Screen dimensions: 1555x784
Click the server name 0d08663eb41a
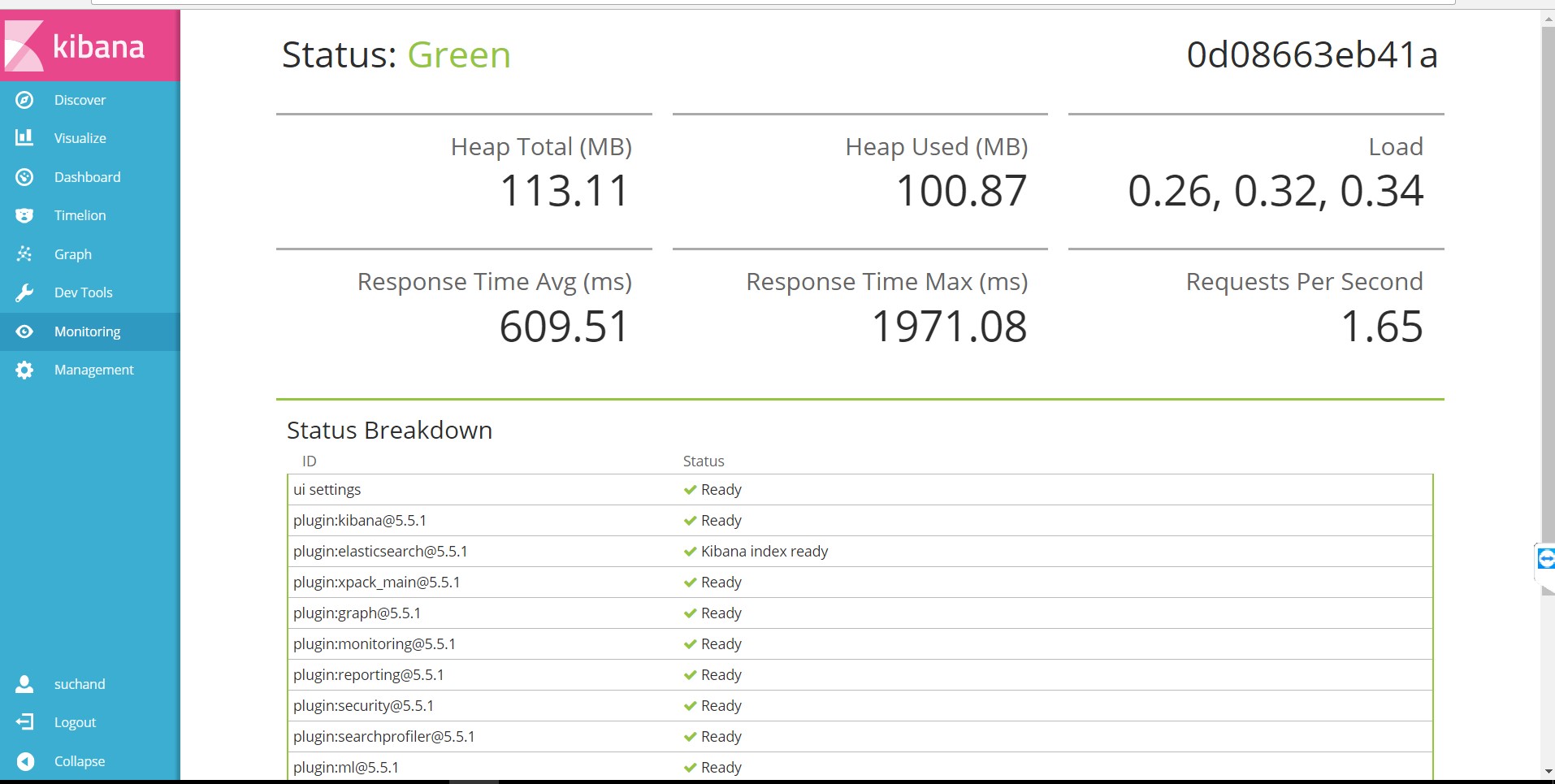pyautogui.click(x=1312, y=55)
